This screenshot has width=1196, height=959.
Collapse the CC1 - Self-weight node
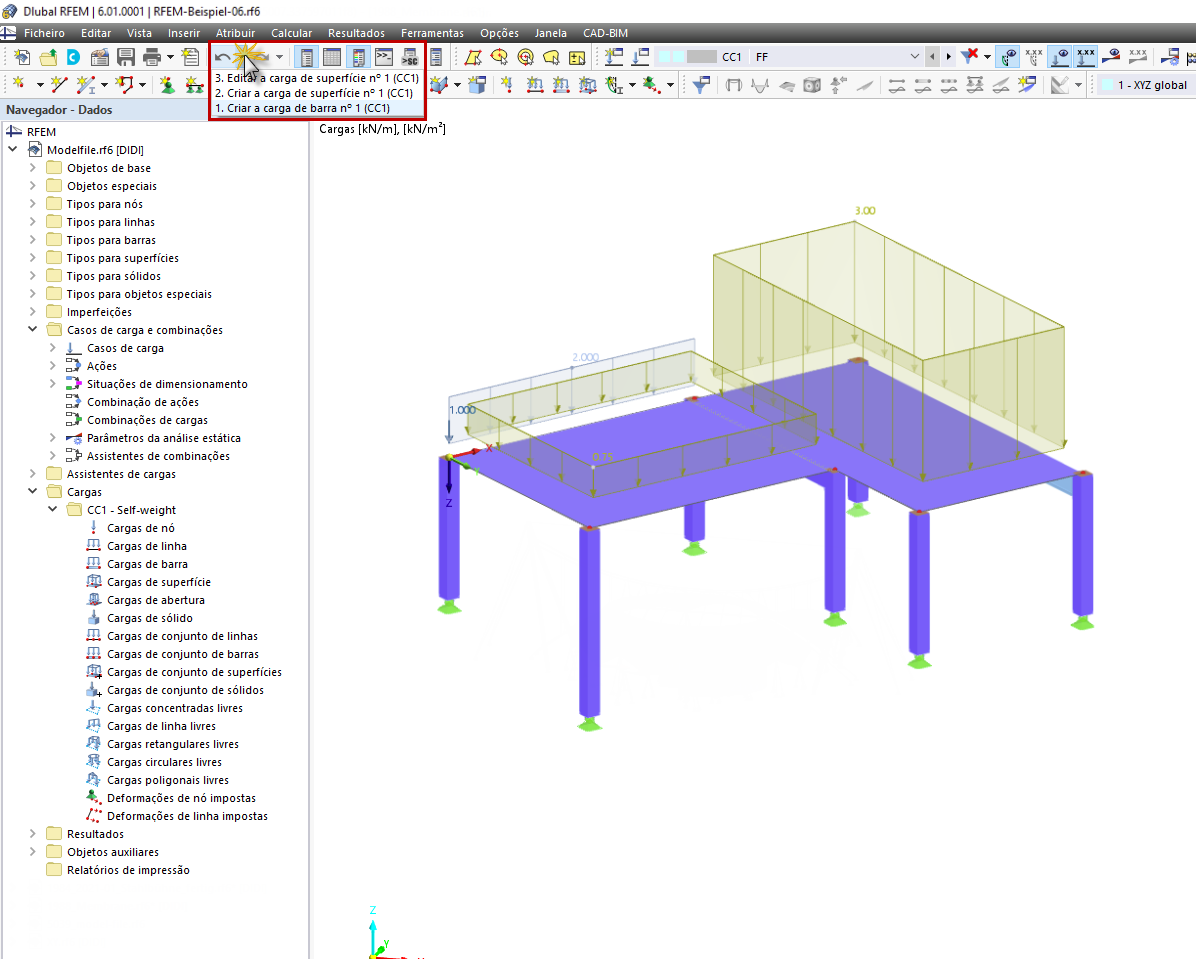pos(53,509)
